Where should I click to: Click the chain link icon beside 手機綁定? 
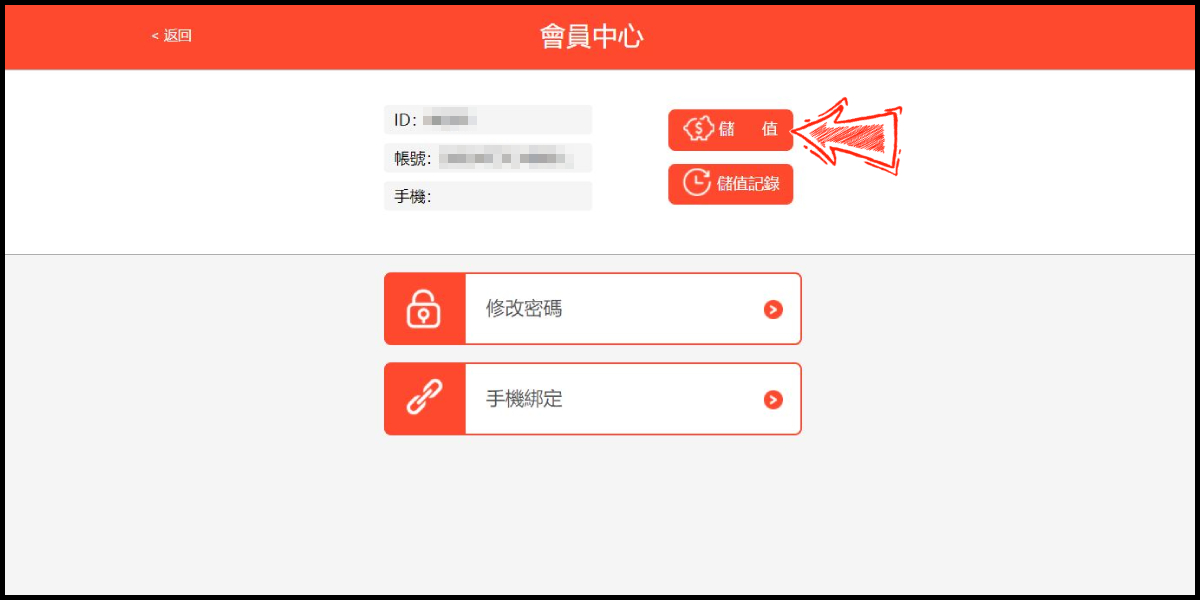(x=424, y=398)
